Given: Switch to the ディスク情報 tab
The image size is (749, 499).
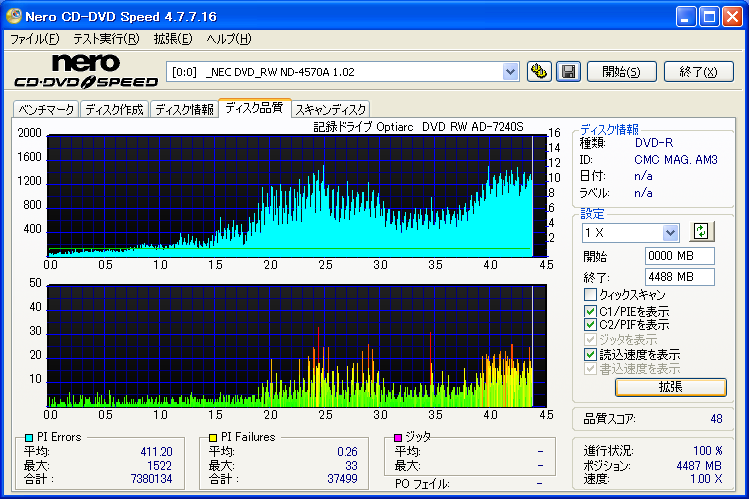Looking at the screenshot, I should (x=184, y=109).
